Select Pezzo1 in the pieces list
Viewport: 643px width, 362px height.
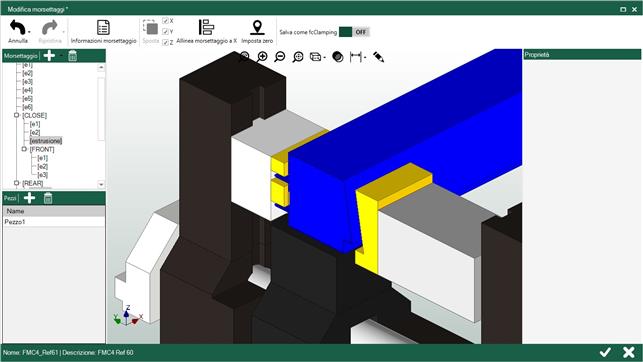[54, 222]
